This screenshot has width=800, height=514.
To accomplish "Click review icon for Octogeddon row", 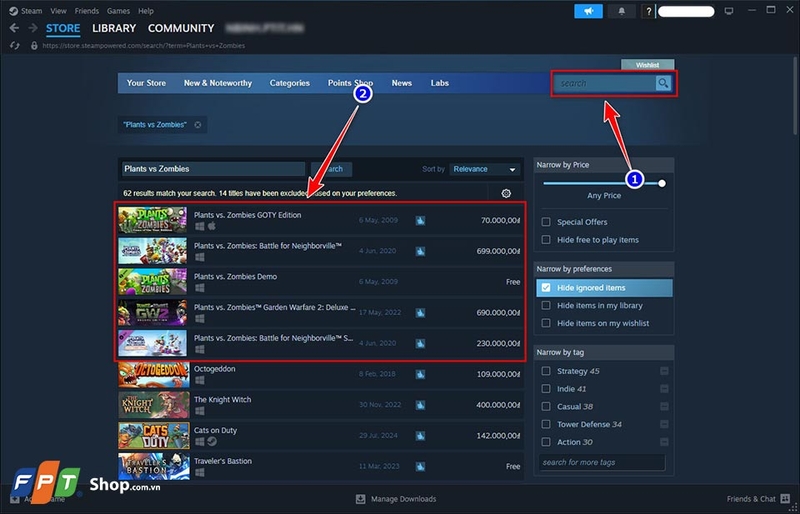I will coord(420,374).
